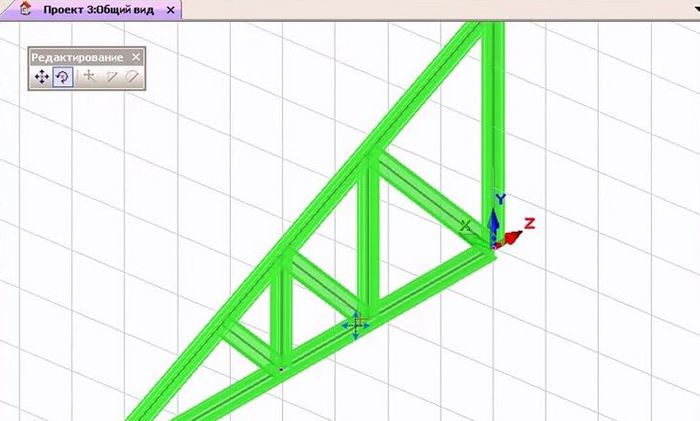Screen dimensions: 700x421
Task: Click the blue four-arrow move handle on truss
Action: click(356, 325)
